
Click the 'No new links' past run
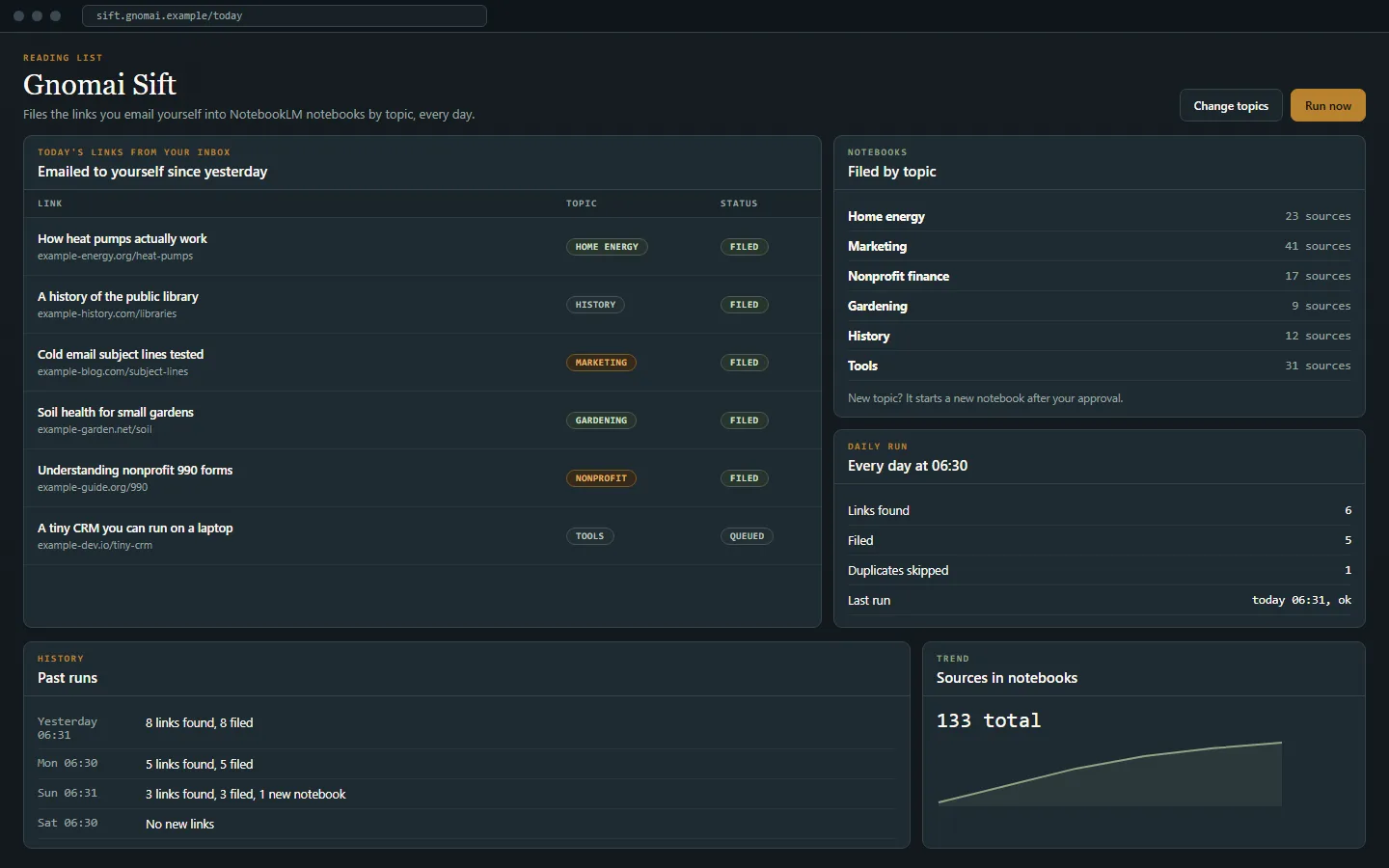(x=179, y=825)
